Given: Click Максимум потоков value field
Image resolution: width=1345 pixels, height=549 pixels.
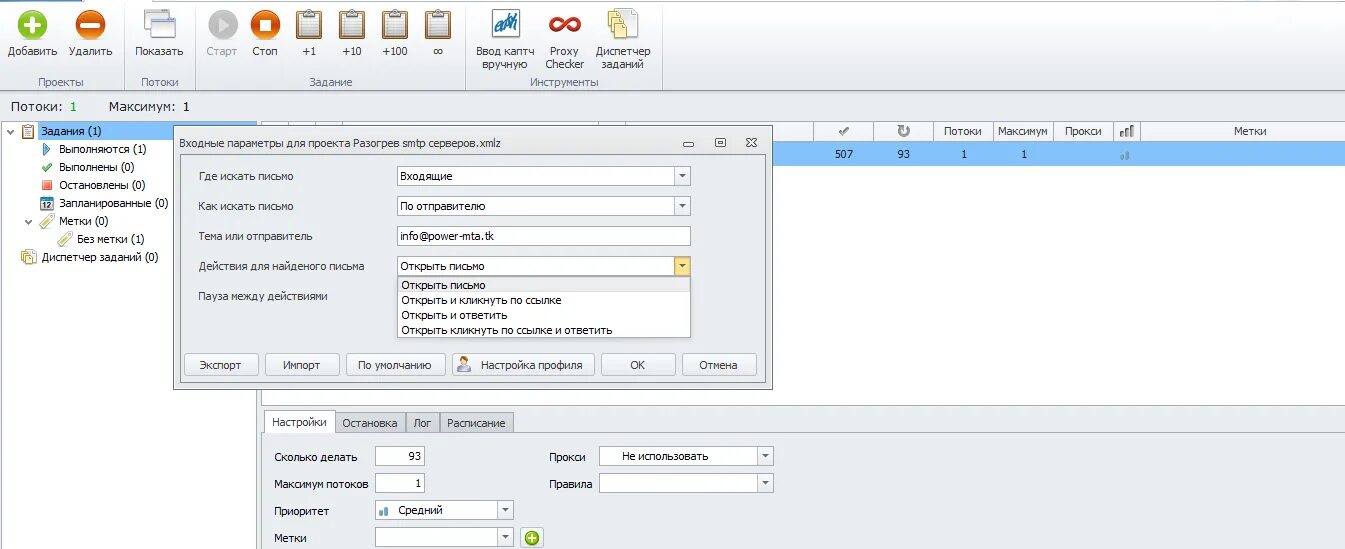Looking at the screenshot, I should tap(400, 484).
